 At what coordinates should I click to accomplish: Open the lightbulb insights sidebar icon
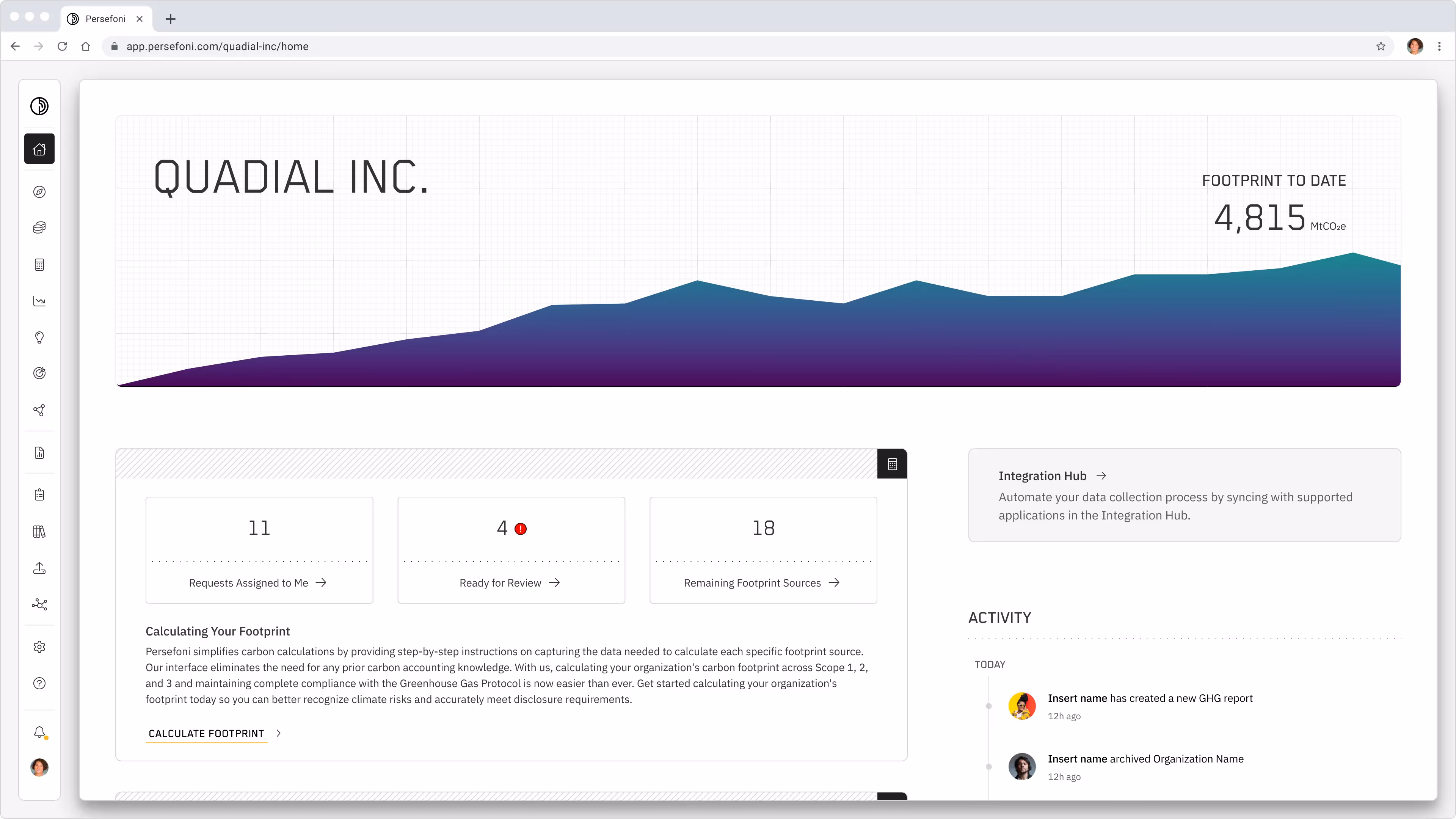click(39, 337)
